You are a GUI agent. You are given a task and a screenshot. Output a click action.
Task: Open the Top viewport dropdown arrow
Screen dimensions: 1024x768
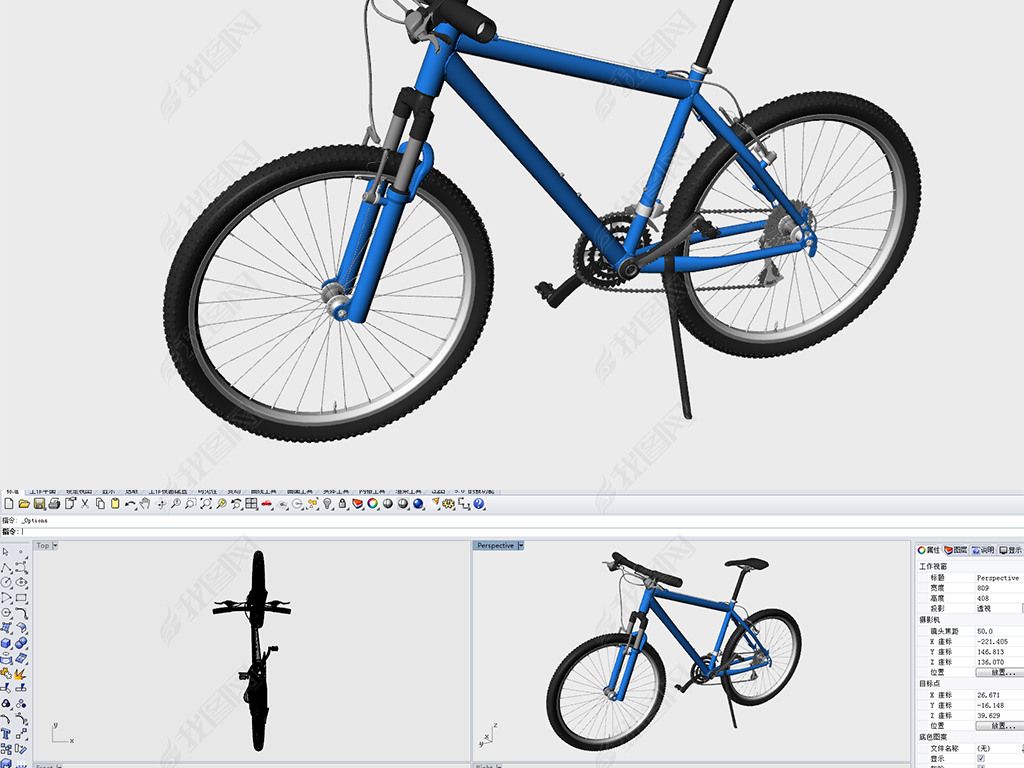click(55, 546)
